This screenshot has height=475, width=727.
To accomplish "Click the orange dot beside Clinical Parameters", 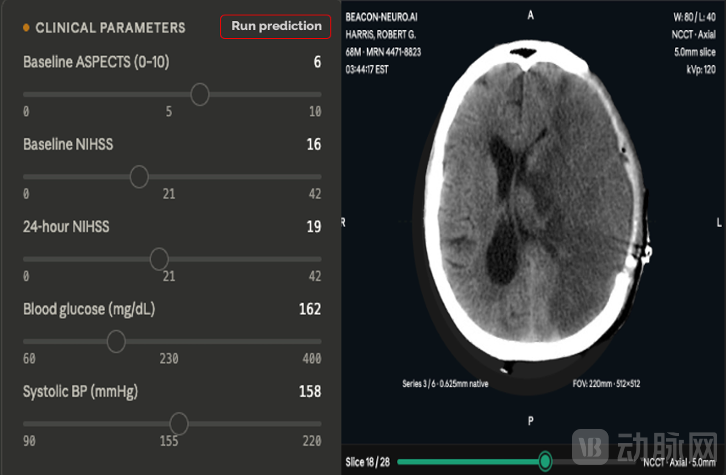I will pyautogui.click(x=26, y=28).
